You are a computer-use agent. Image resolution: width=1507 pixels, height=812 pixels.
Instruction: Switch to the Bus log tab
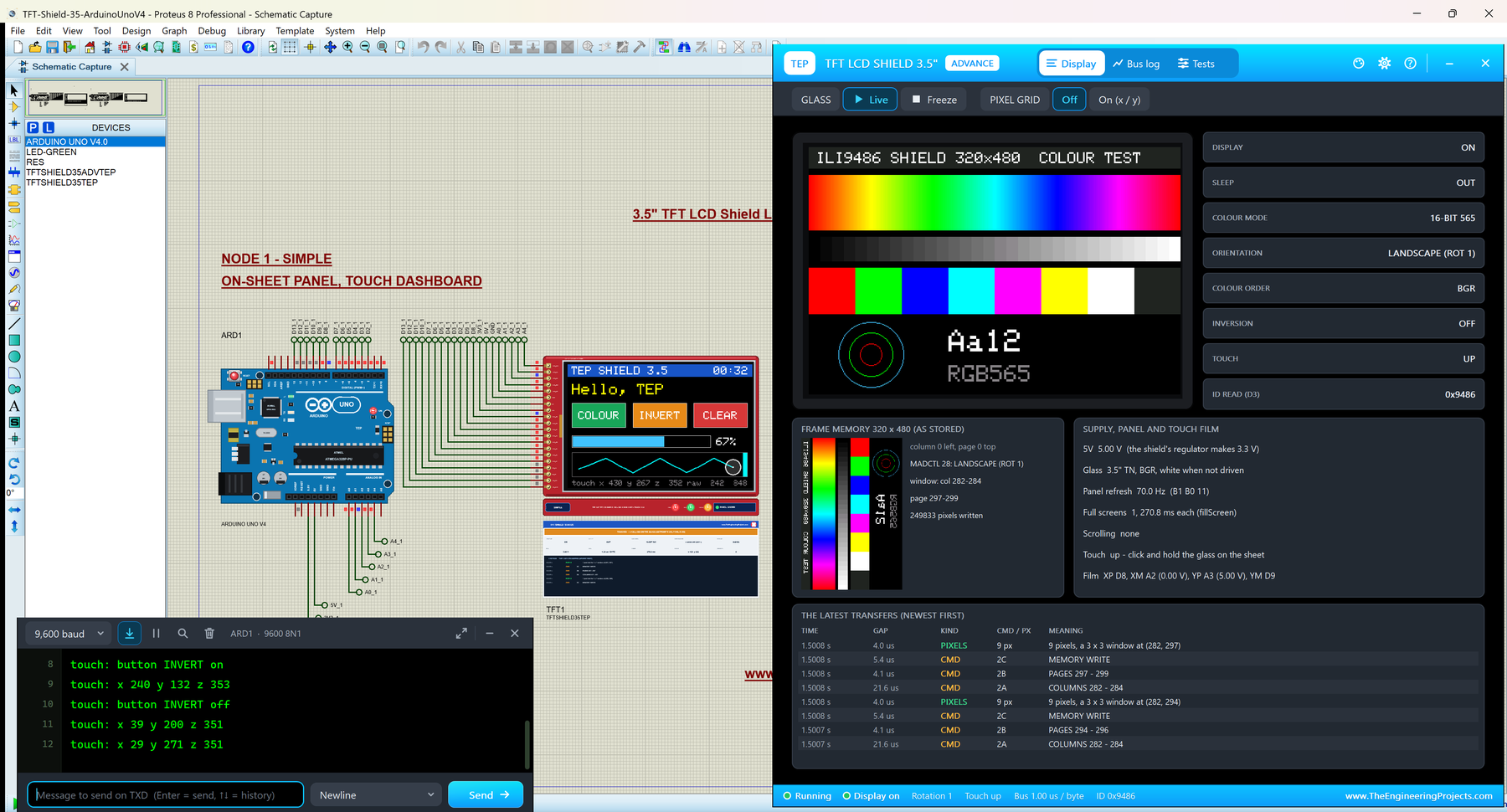pos(1136,64)
